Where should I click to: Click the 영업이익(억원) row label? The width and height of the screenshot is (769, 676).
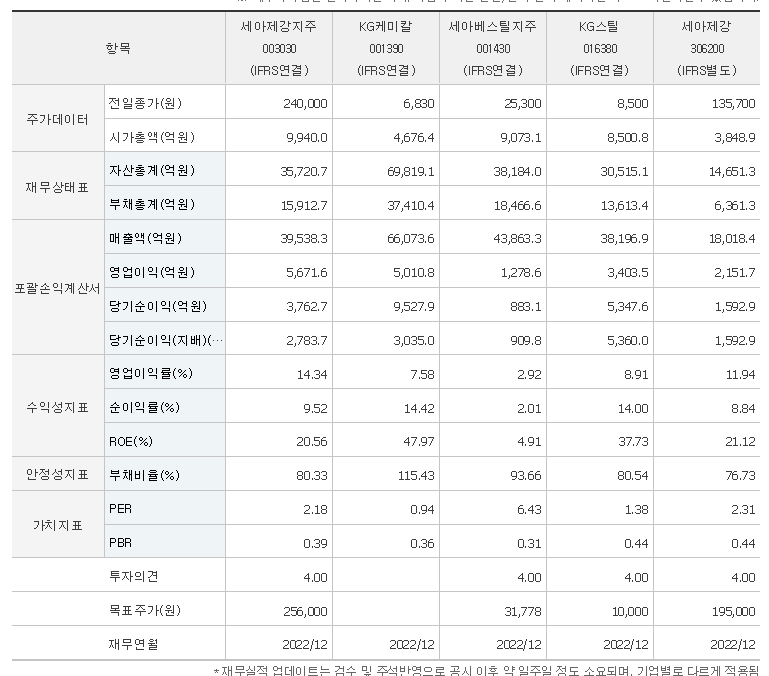coord(152,272)
